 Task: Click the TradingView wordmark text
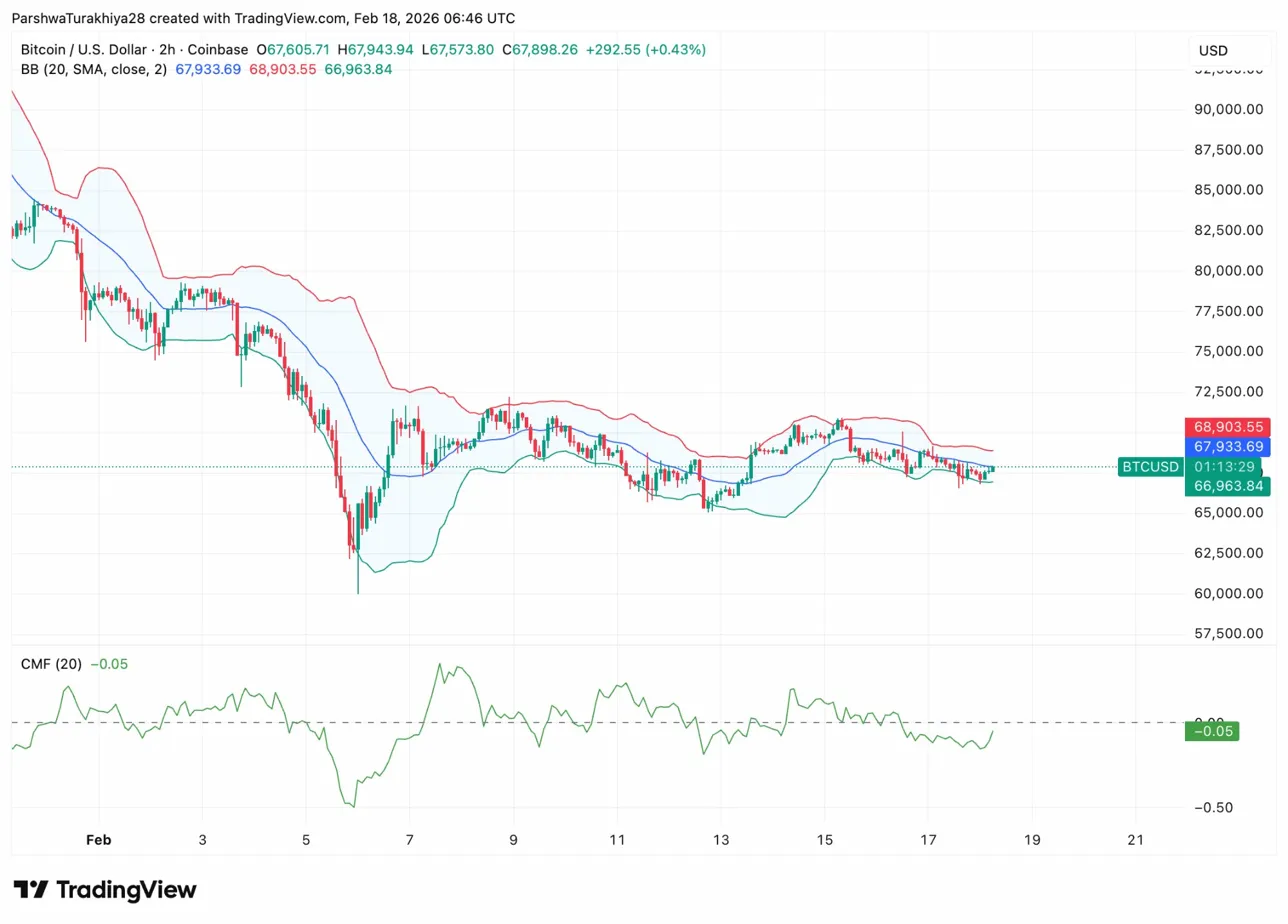click(x=126, y=890)
